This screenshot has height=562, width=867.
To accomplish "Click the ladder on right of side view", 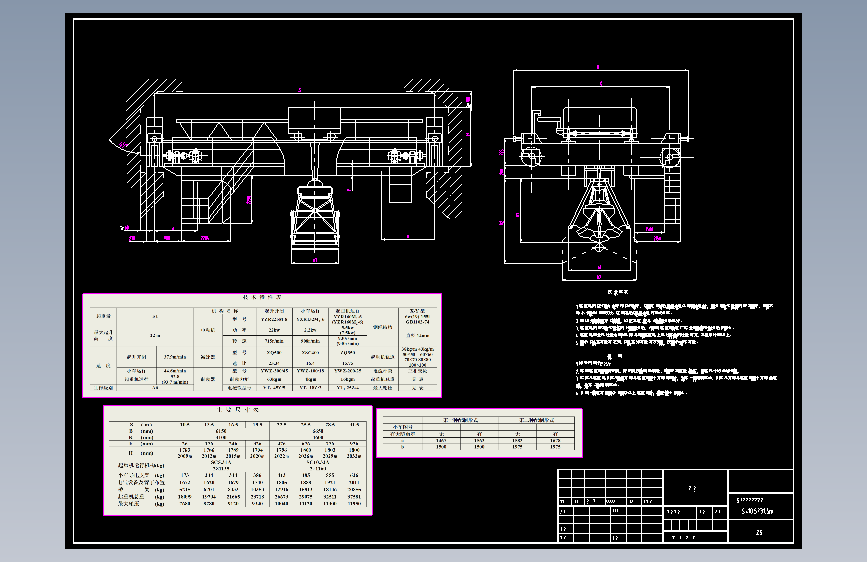I will point(672,195).
